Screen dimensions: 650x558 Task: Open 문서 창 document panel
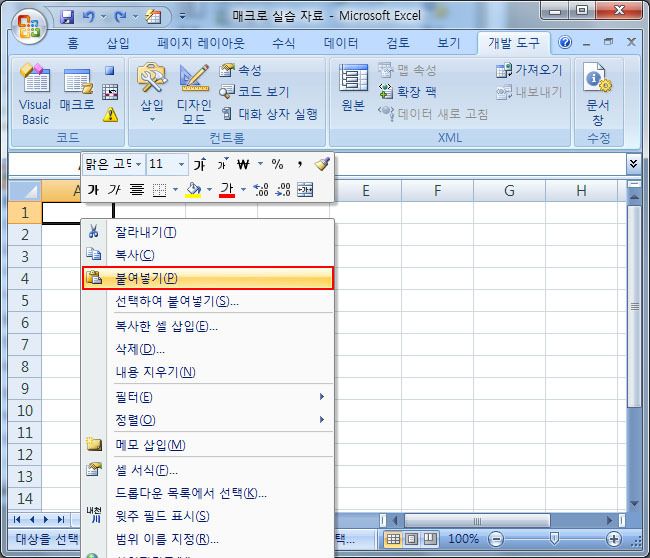click(598, 95)
